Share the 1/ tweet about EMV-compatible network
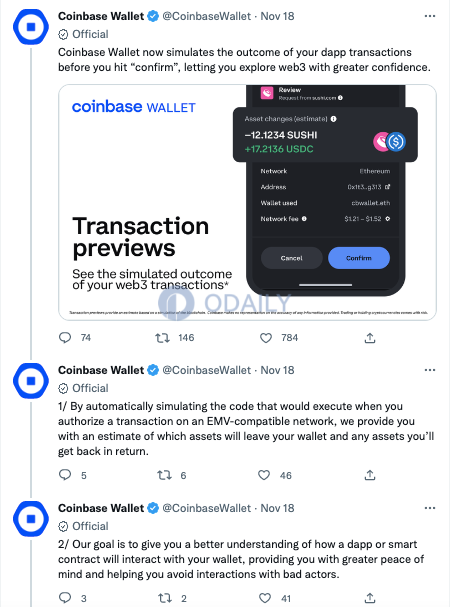This screenshot has width=450, height=607. pos(370,475)
